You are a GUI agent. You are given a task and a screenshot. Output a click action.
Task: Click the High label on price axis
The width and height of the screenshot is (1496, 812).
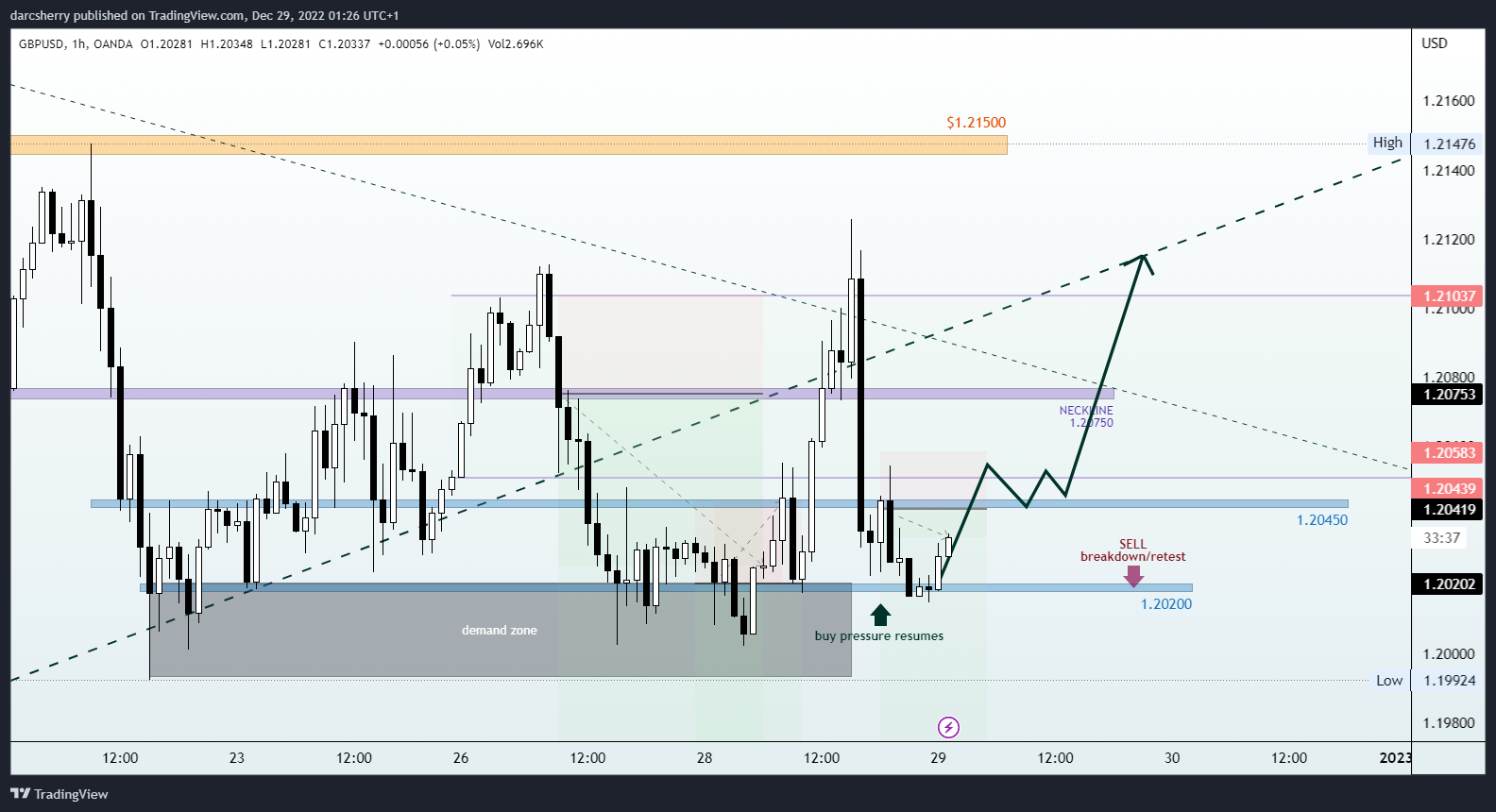point(1387,143)
